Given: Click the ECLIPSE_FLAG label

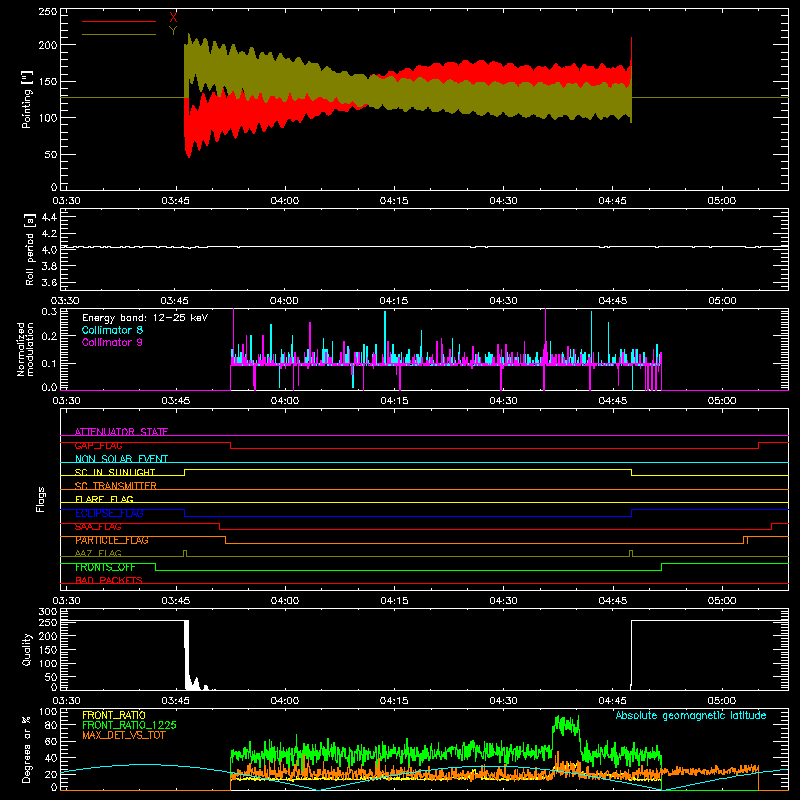Looking at the screenshot, I should [x=109, y=513].
